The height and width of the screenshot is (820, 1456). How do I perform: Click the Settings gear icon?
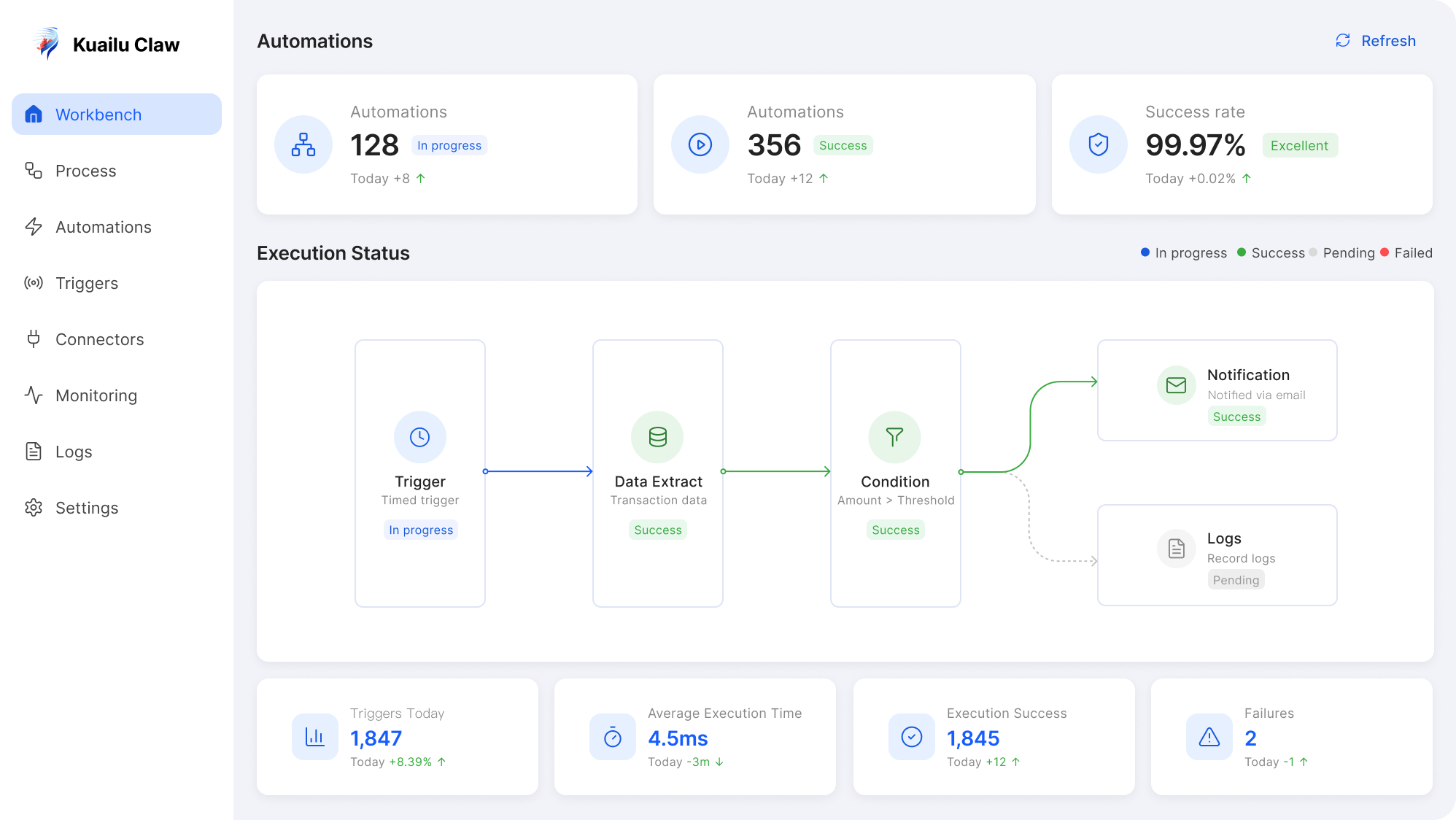tap(34, 508)
